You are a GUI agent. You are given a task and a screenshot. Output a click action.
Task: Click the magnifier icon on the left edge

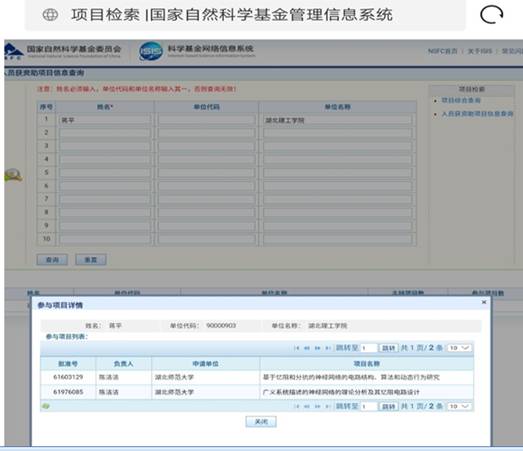[x=13, y=175]
